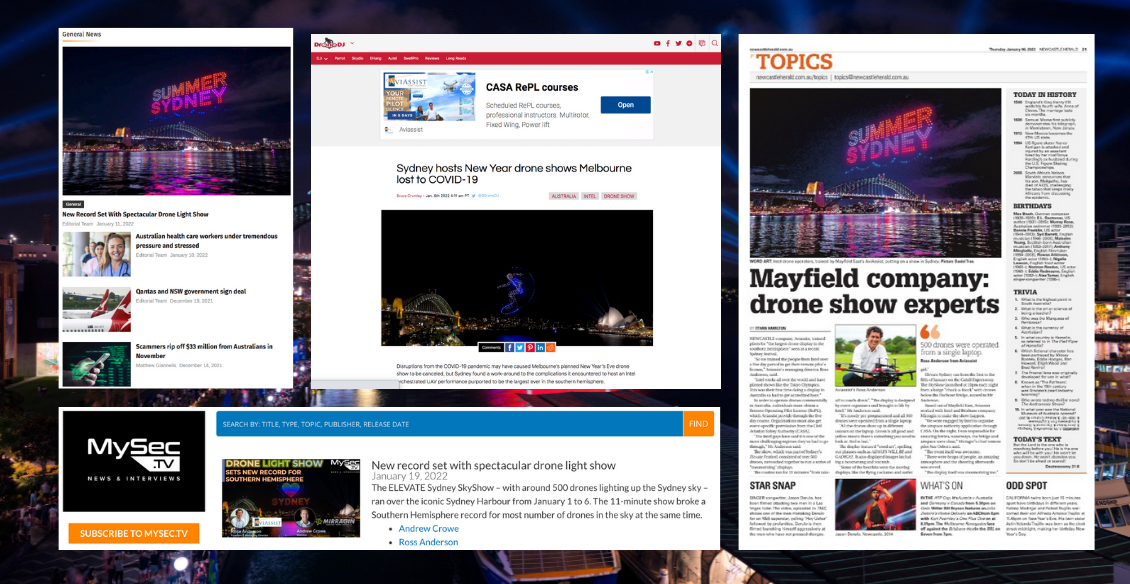Image resolution: width=1130 pixels, height=584 pixels.
Task: Click the 'CASA RePL courses' ad title
Action: click(x=532, y=87)
